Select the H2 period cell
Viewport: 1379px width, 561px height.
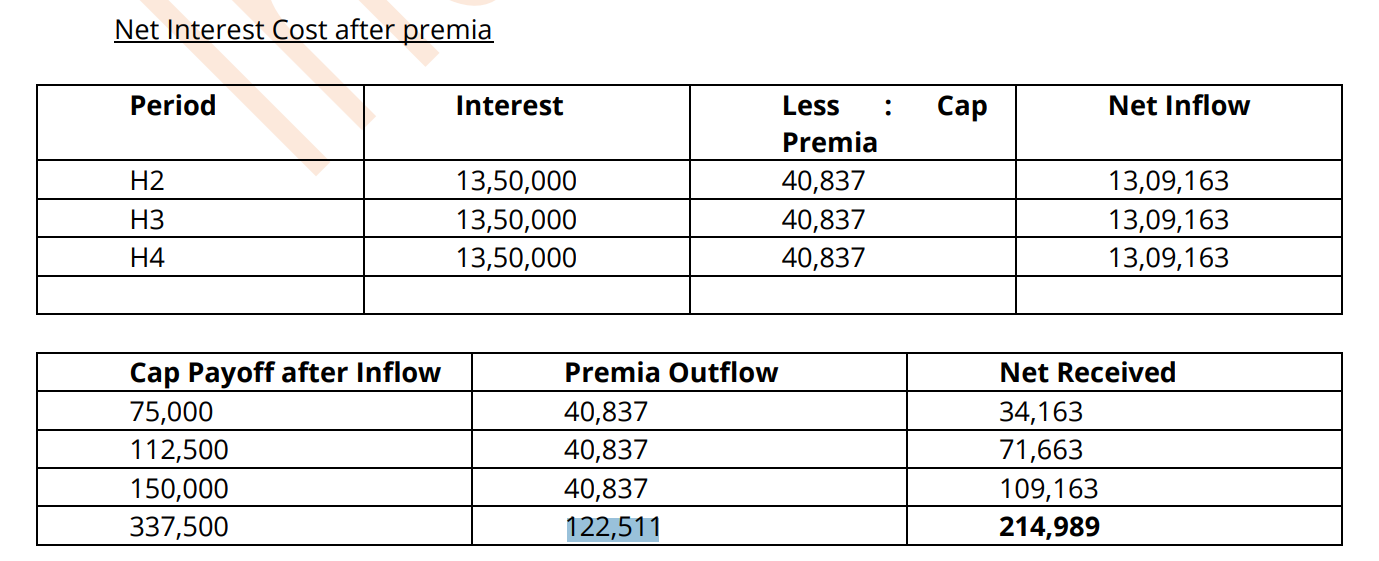tap(147, 182)
